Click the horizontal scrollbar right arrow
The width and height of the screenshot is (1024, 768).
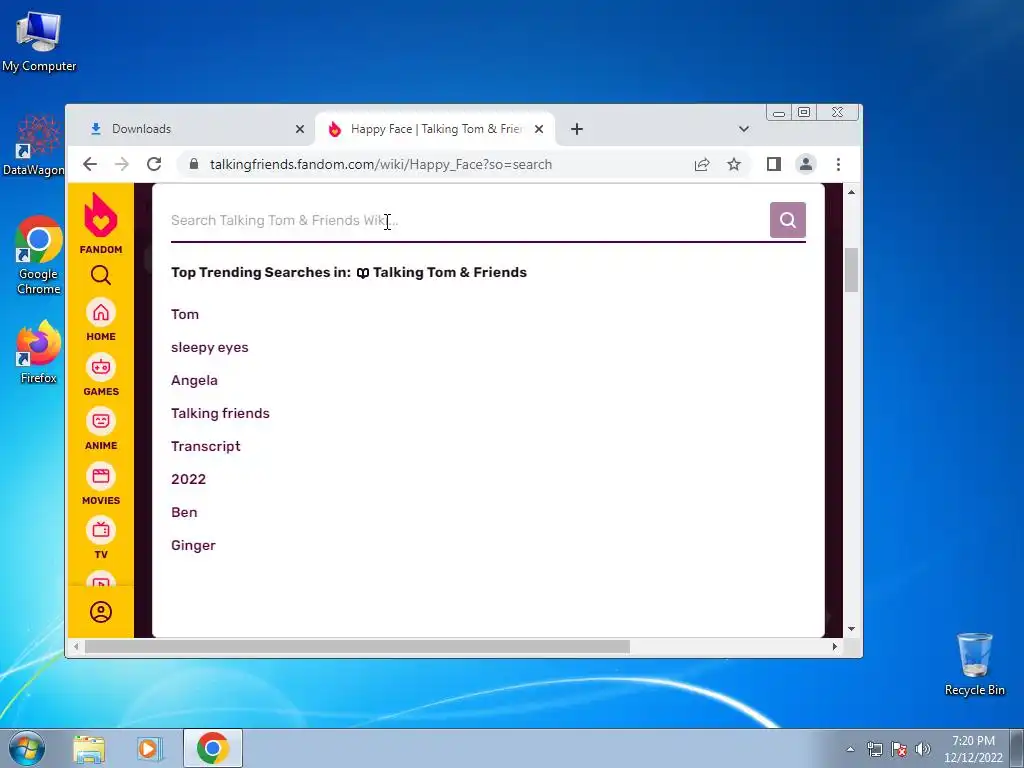tap(834, 647)
